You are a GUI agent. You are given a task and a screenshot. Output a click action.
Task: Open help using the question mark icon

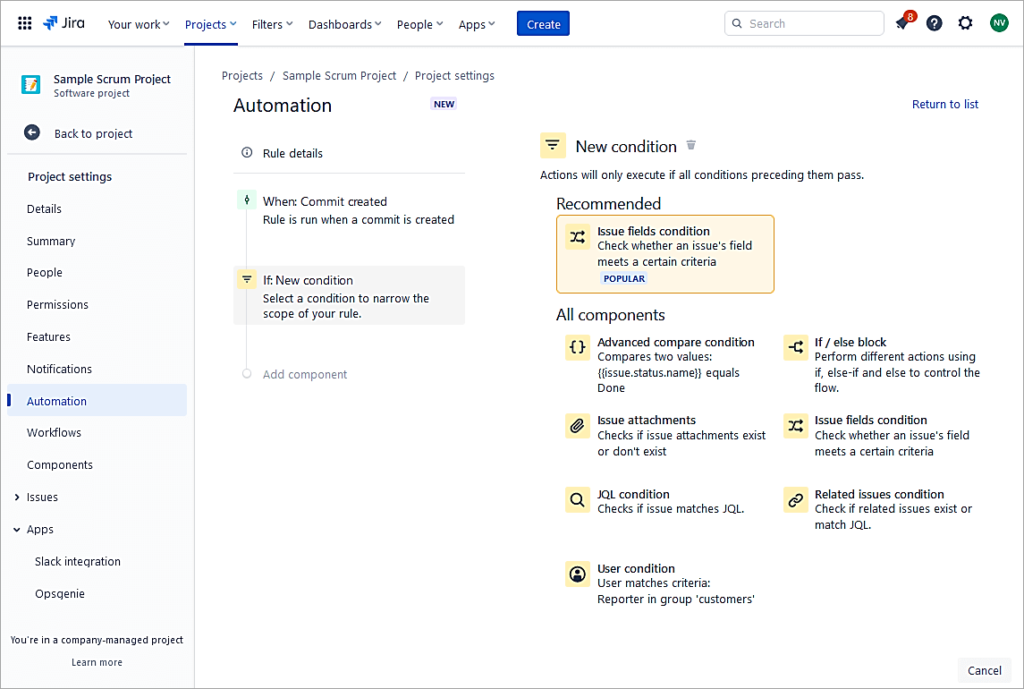pos(933,22)
